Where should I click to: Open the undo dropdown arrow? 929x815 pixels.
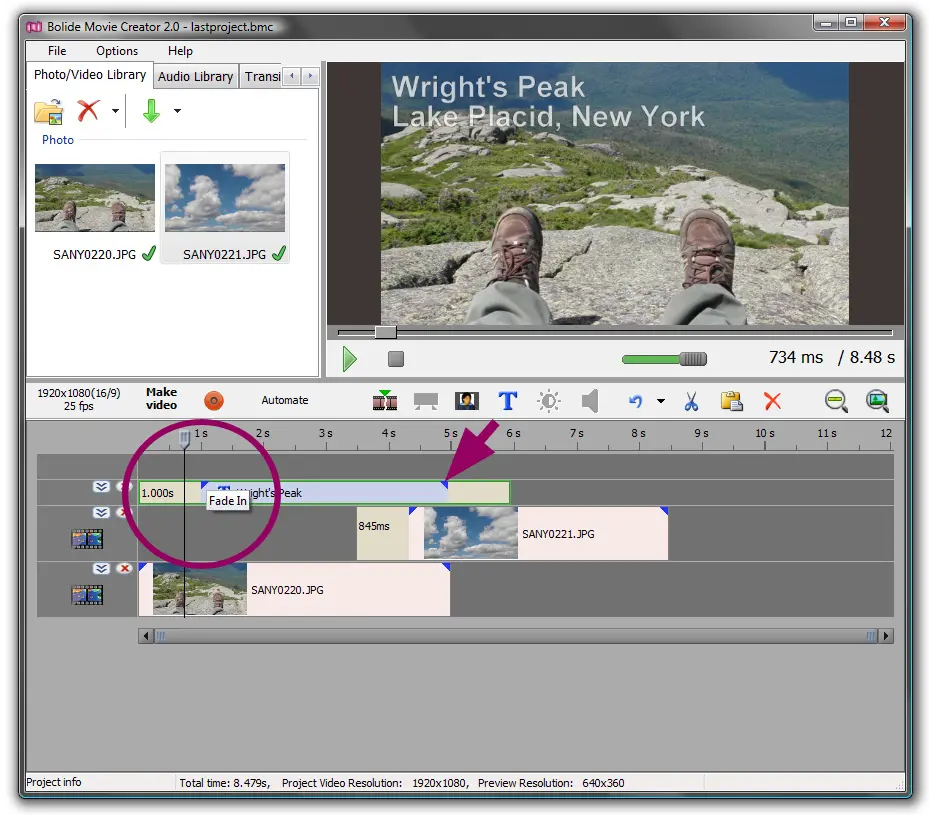tap(660, 402)
